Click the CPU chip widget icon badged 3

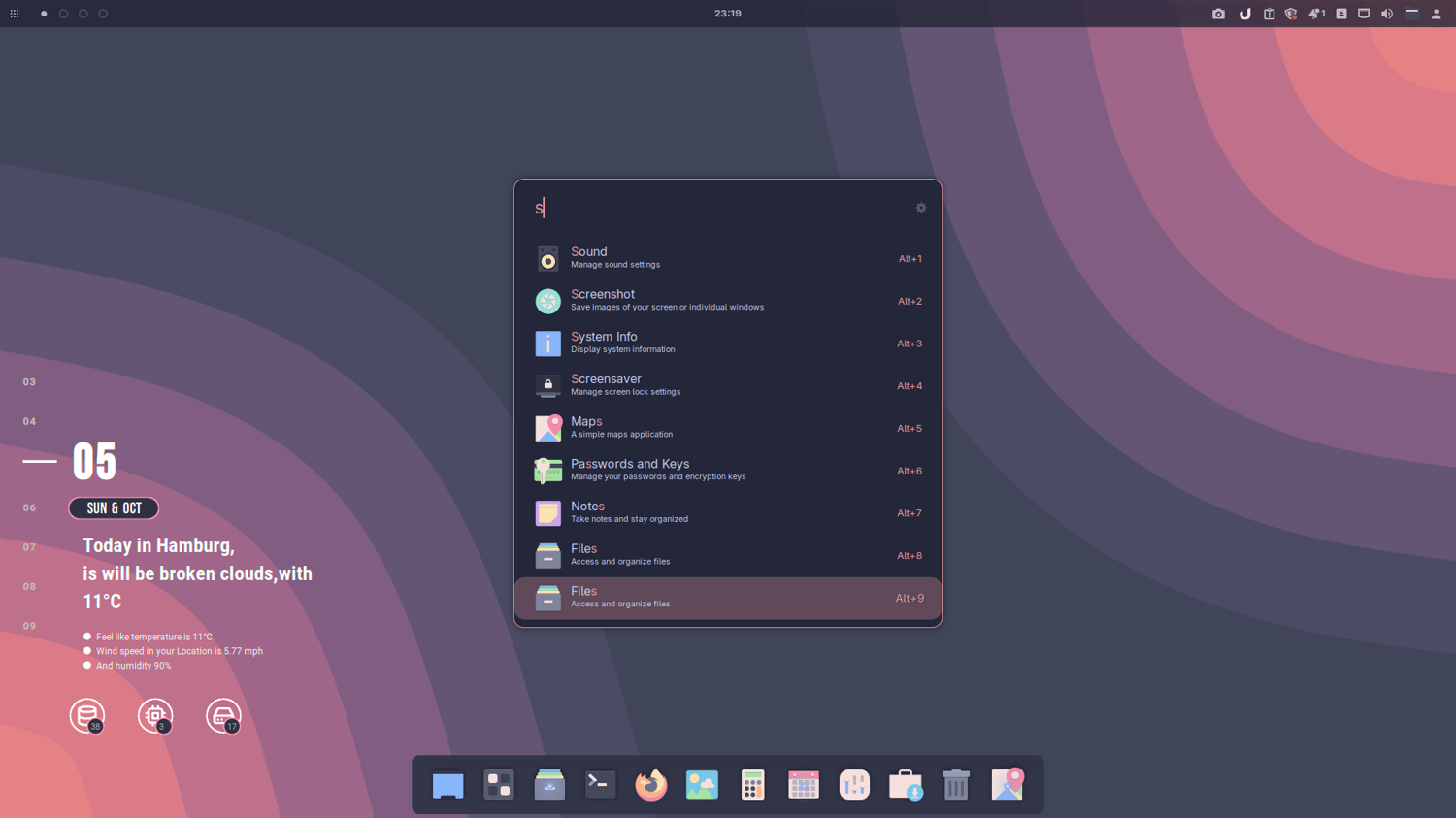point(155,716)
